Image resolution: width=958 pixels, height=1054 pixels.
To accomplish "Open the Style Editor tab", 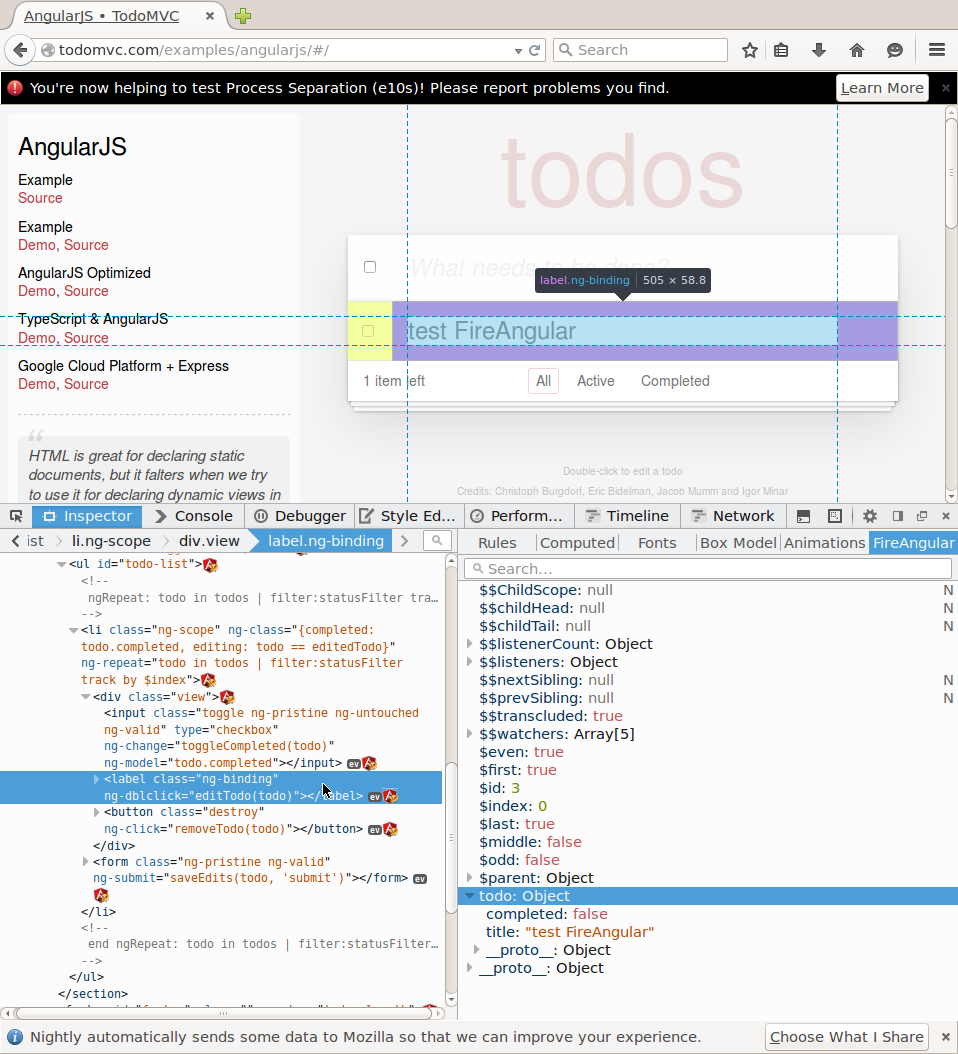I will [408, 516].
